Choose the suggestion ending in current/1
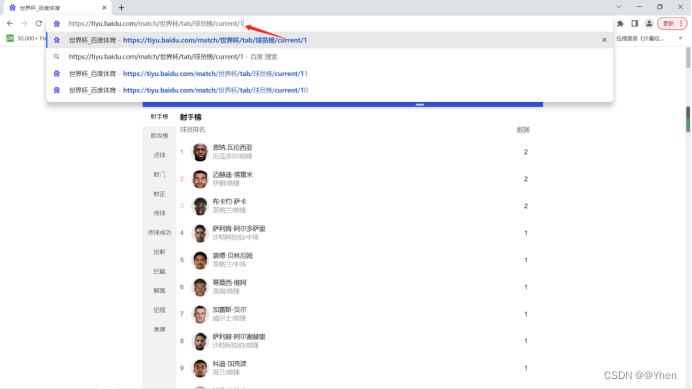Image resolution: width=692 pixels, height=389 pixels. [x=330, y=40]
